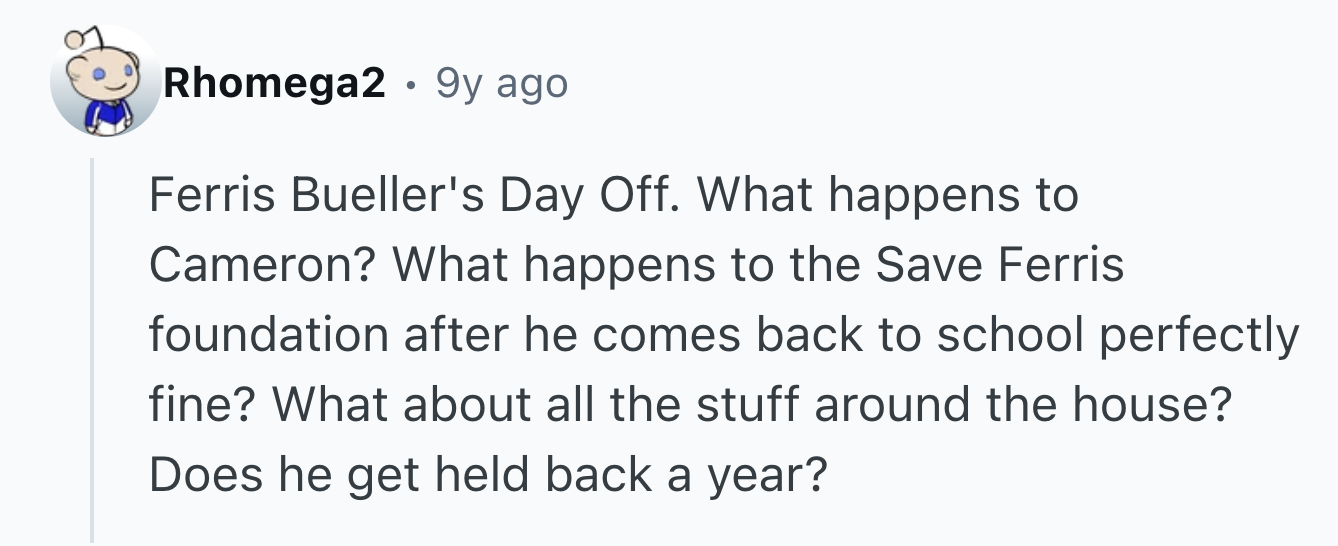Click the dot separator beside the username

tap(412, 85)
